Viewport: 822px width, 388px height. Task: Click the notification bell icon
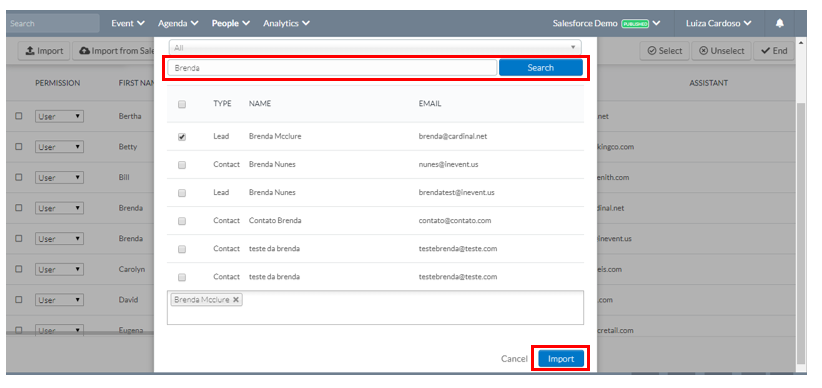[x=780, y=23]
